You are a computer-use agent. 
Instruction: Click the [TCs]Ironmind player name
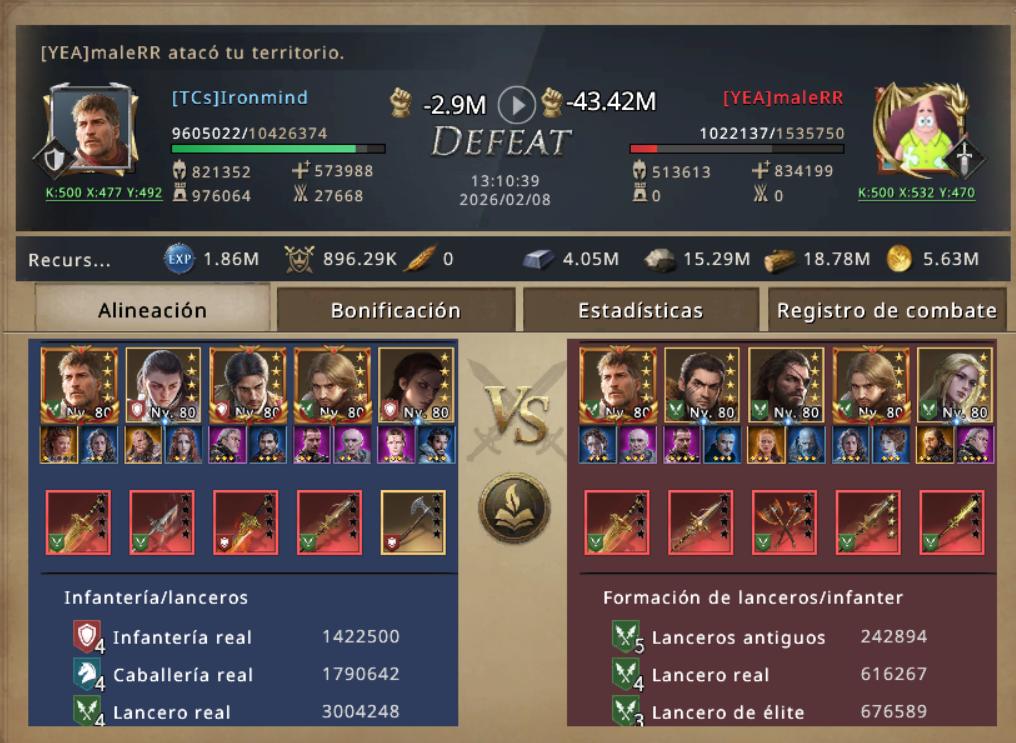point(240,98)
